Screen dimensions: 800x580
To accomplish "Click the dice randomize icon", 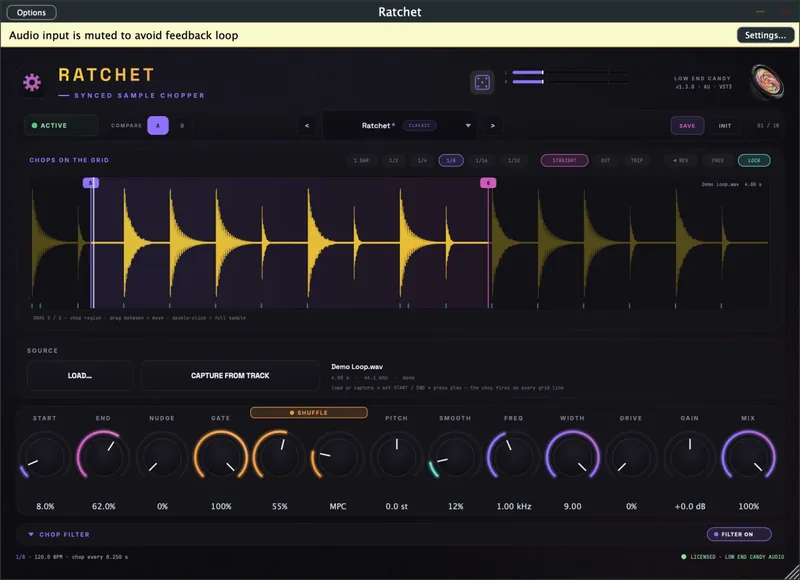I will tap(482, 82).
